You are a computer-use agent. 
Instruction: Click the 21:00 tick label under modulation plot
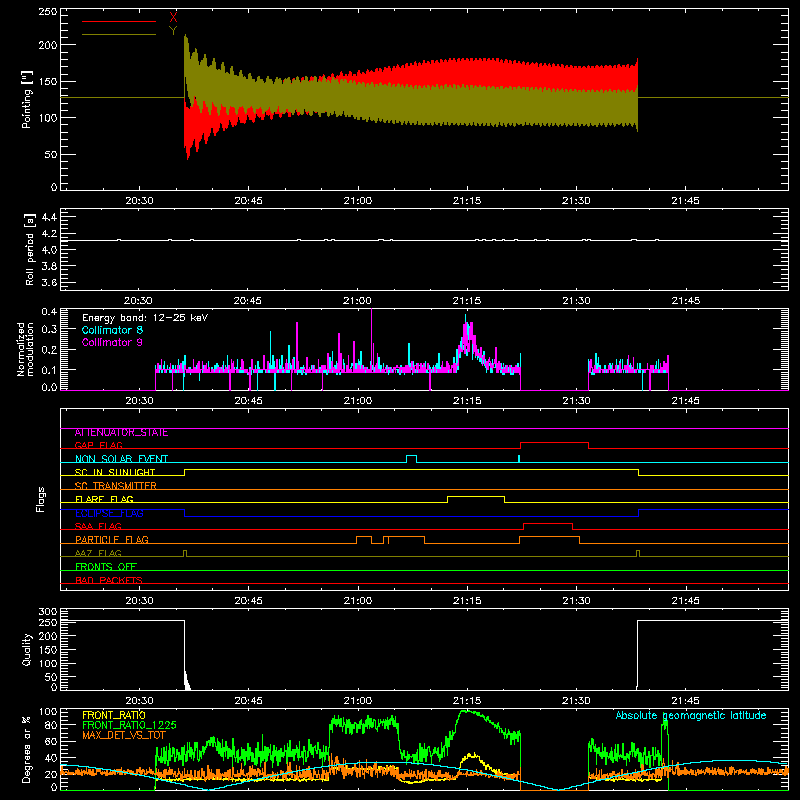pos(358,401)
